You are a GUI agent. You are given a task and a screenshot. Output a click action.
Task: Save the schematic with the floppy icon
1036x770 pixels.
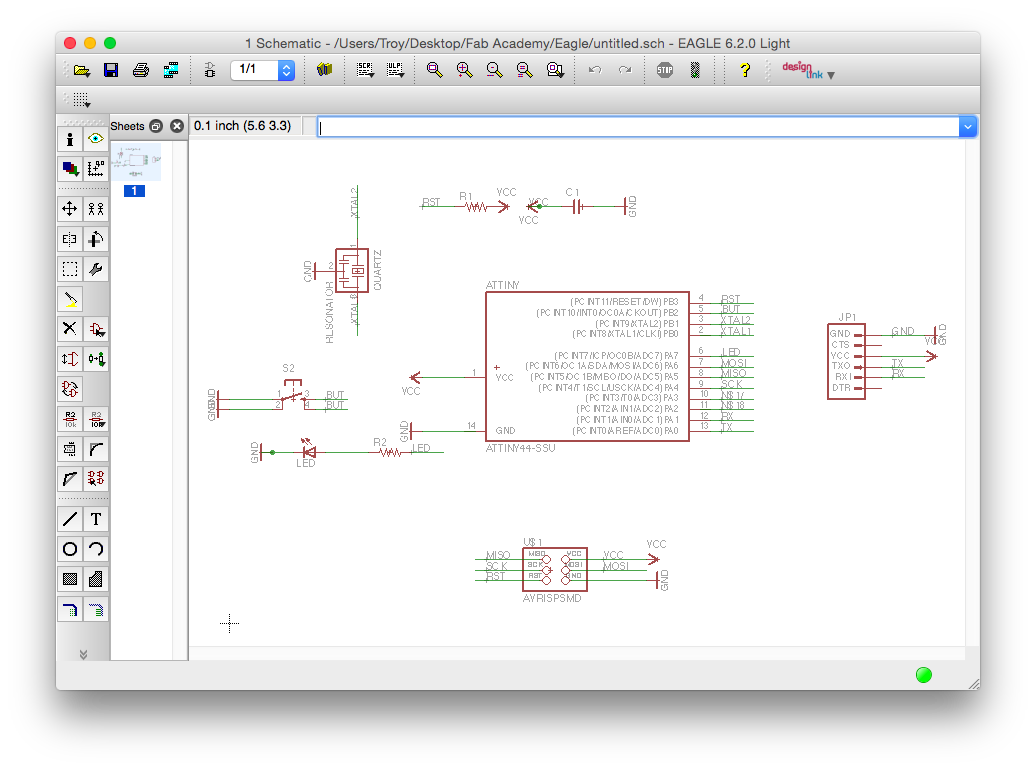(x=111, y=70)
